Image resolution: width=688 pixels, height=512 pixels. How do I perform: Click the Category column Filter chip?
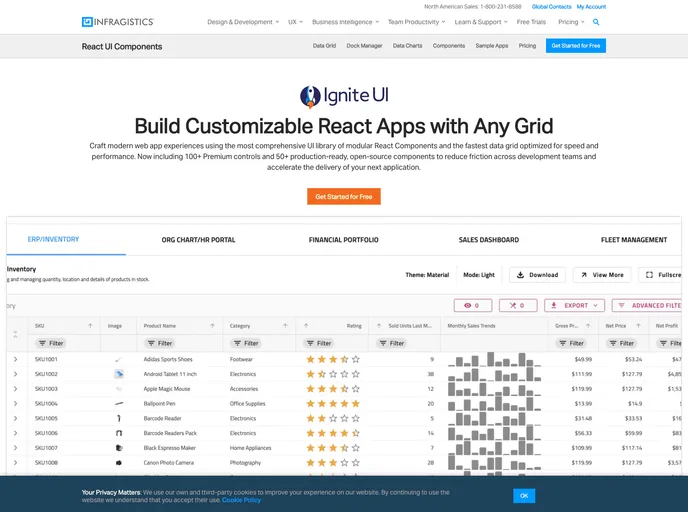[x=246, y=343]
